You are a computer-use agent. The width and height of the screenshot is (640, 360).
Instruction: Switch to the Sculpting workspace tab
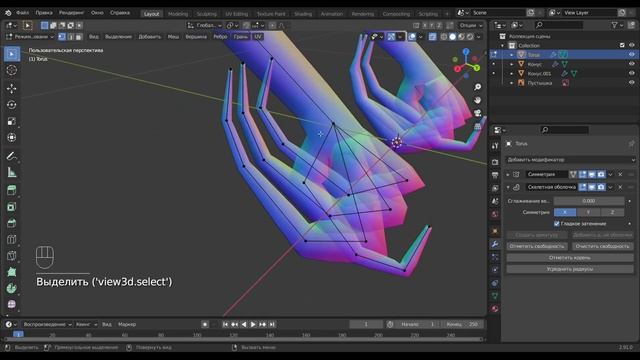click(x=207, y=14)
